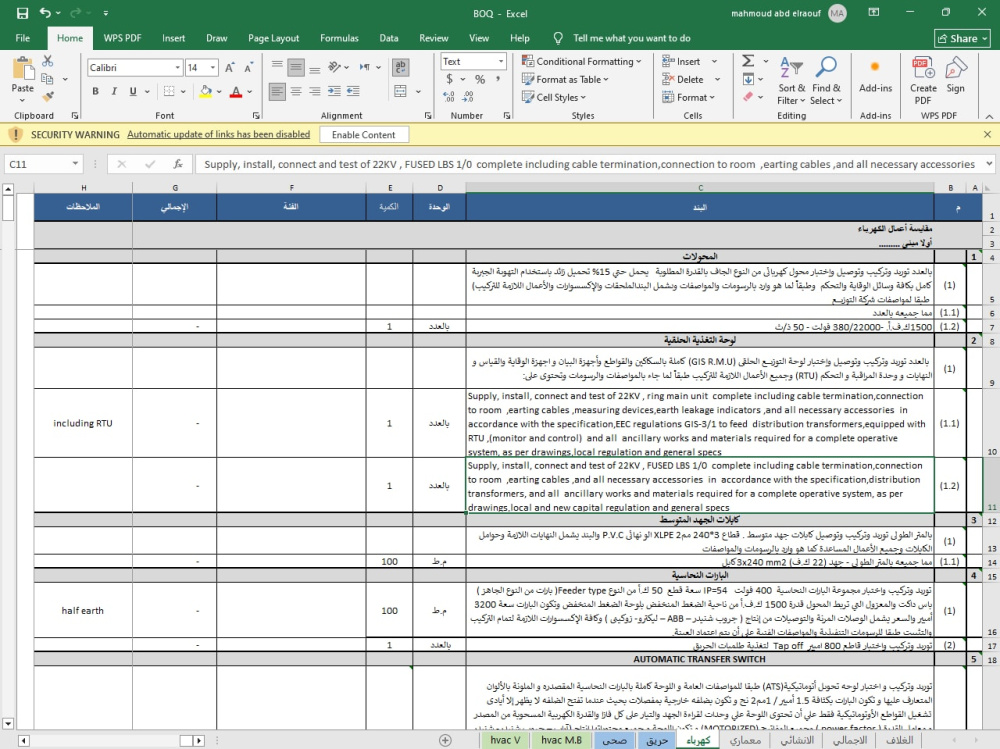Close the security warning bar
1000x749 pixels.
pyautogui.click(x=987, y=135)
